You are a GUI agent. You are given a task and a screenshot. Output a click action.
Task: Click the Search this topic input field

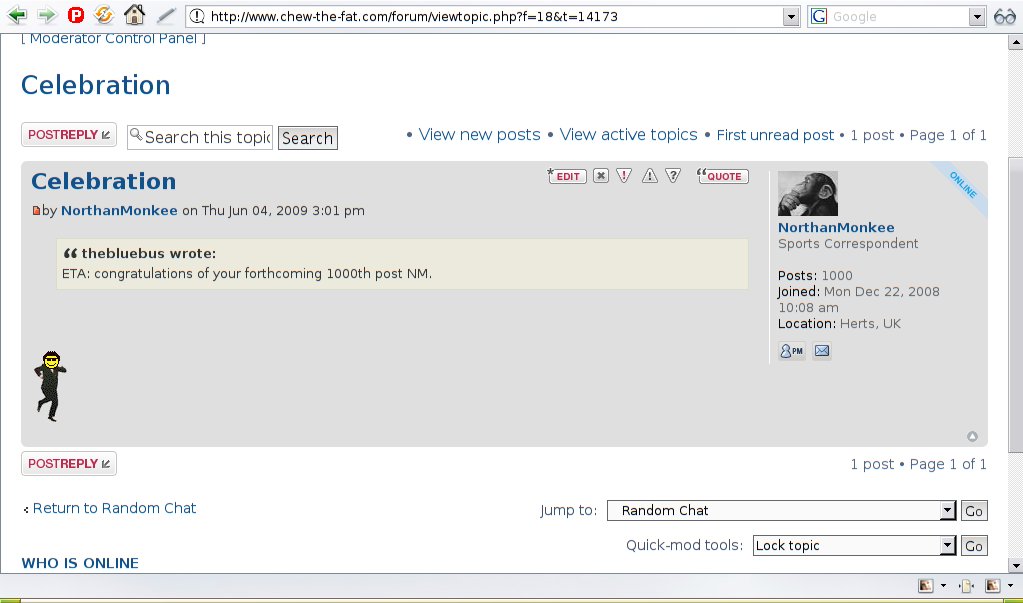(x=200, y=137)
